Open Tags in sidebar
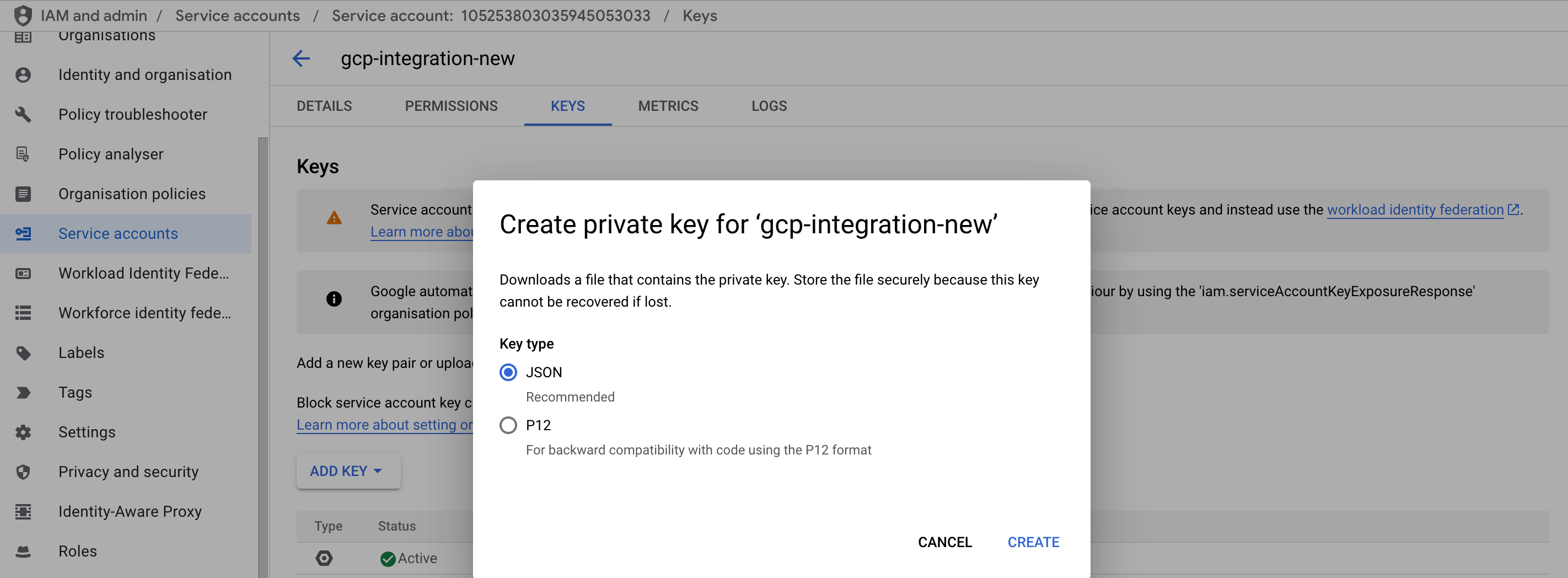The width and height of the screenshot is (1568, 578). tap(125, 392)
